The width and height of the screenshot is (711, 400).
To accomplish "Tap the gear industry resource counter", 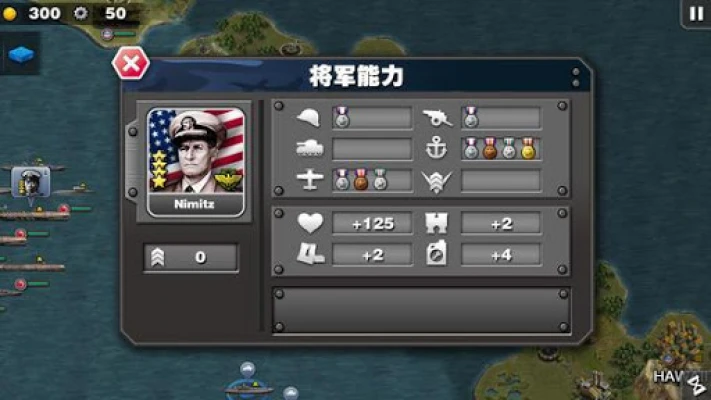I will [101, 13].
